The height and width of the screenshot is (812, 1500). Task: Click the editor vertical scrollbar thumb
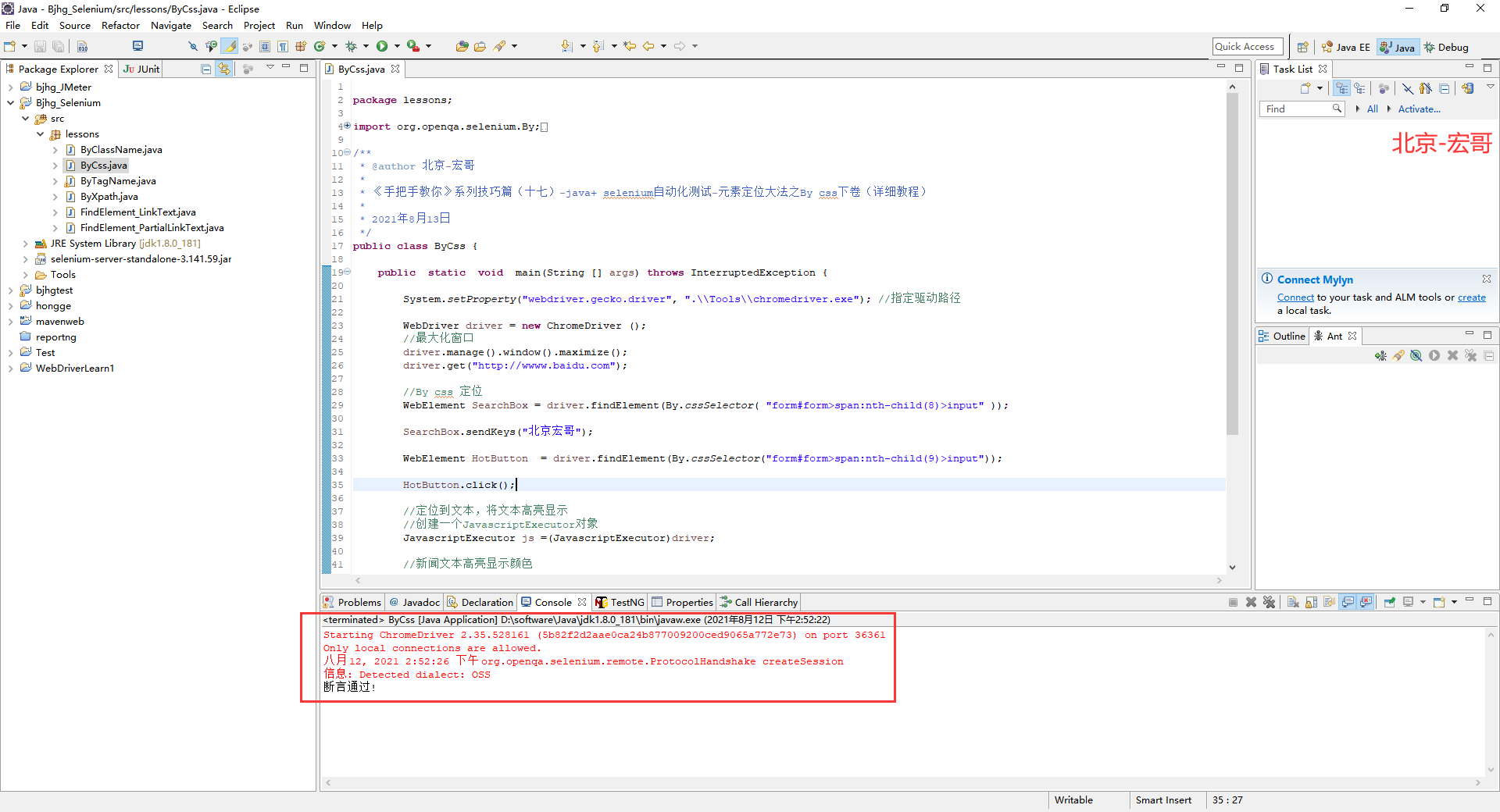tap(1232, 264)
